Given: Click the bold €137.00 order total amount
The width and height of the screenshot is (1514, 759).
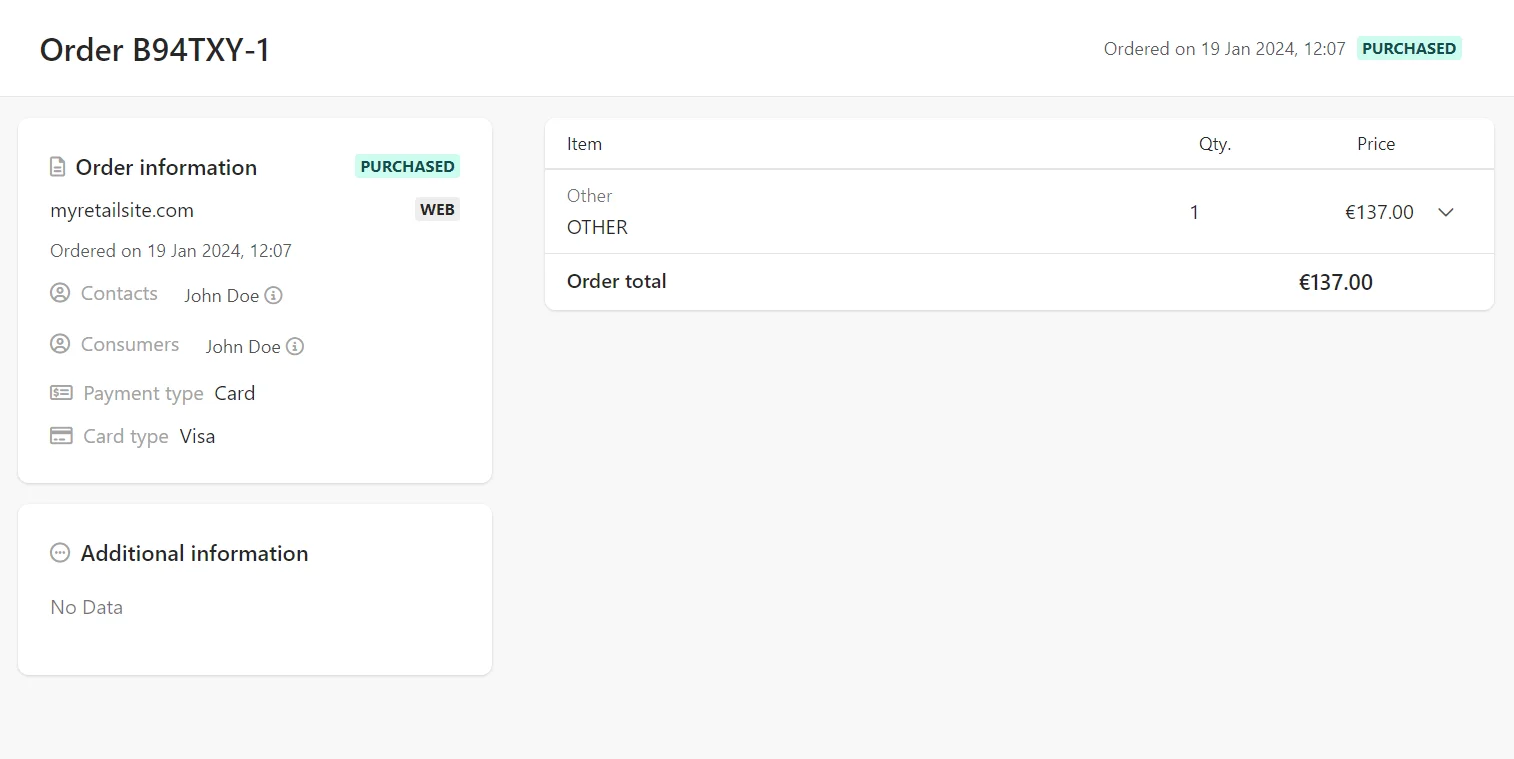Looking at the screenshot, I should [x=1336, y=282].
